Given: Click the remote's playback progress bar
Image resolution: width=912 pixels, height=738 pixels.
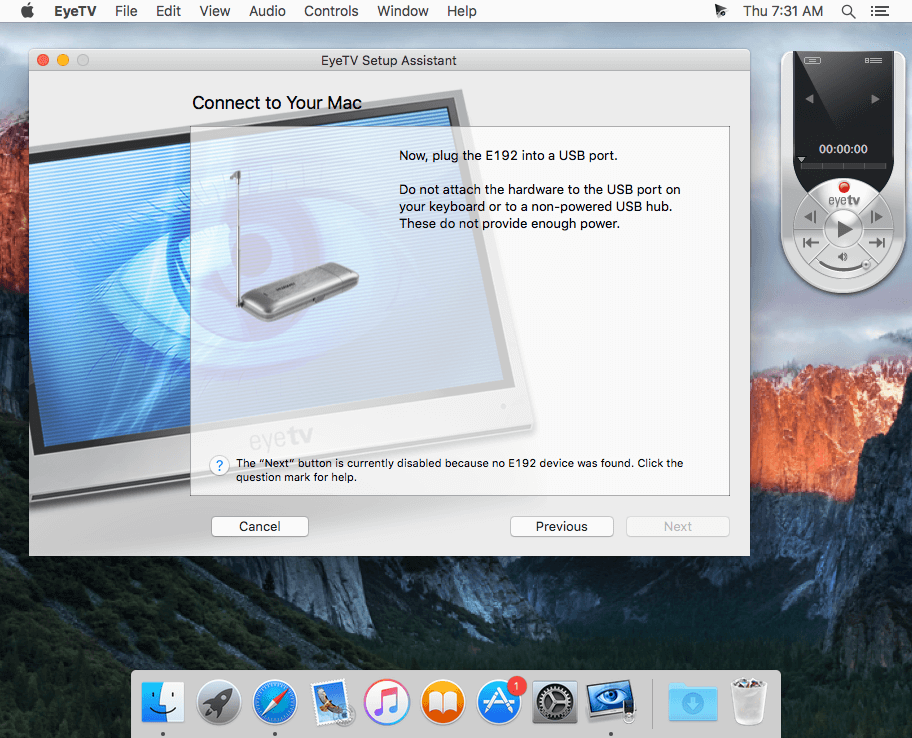Looking at the screenshot, I should click(x=843, y=165).
